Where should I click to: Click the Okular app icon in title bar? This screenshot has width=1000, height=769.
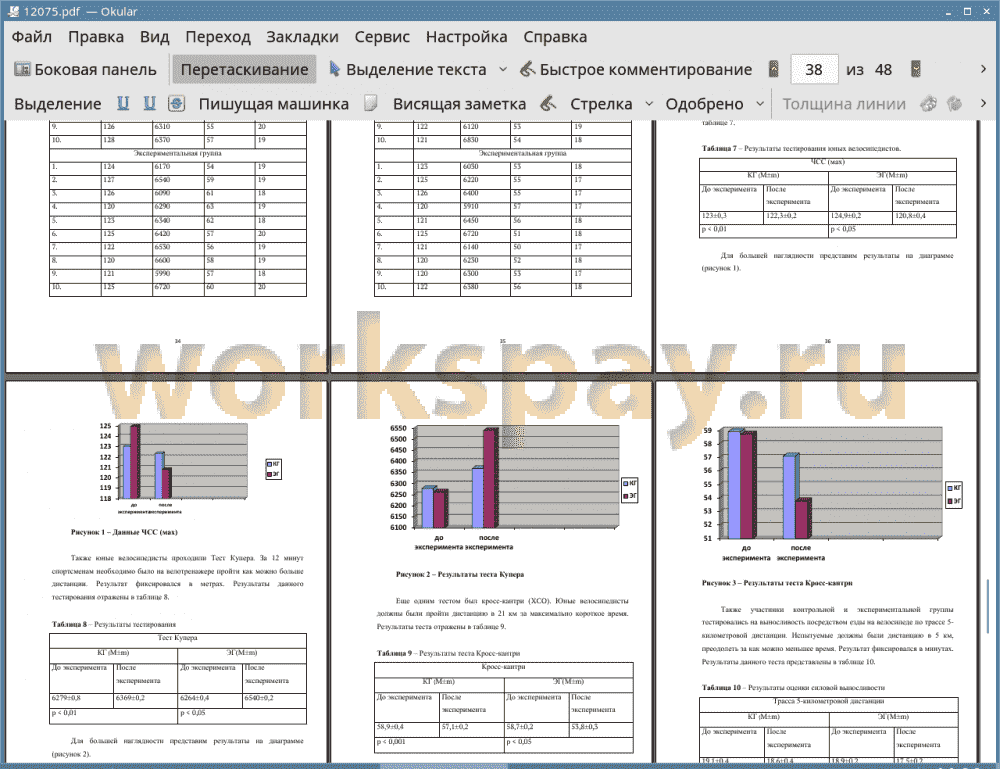tap(13, 11)
